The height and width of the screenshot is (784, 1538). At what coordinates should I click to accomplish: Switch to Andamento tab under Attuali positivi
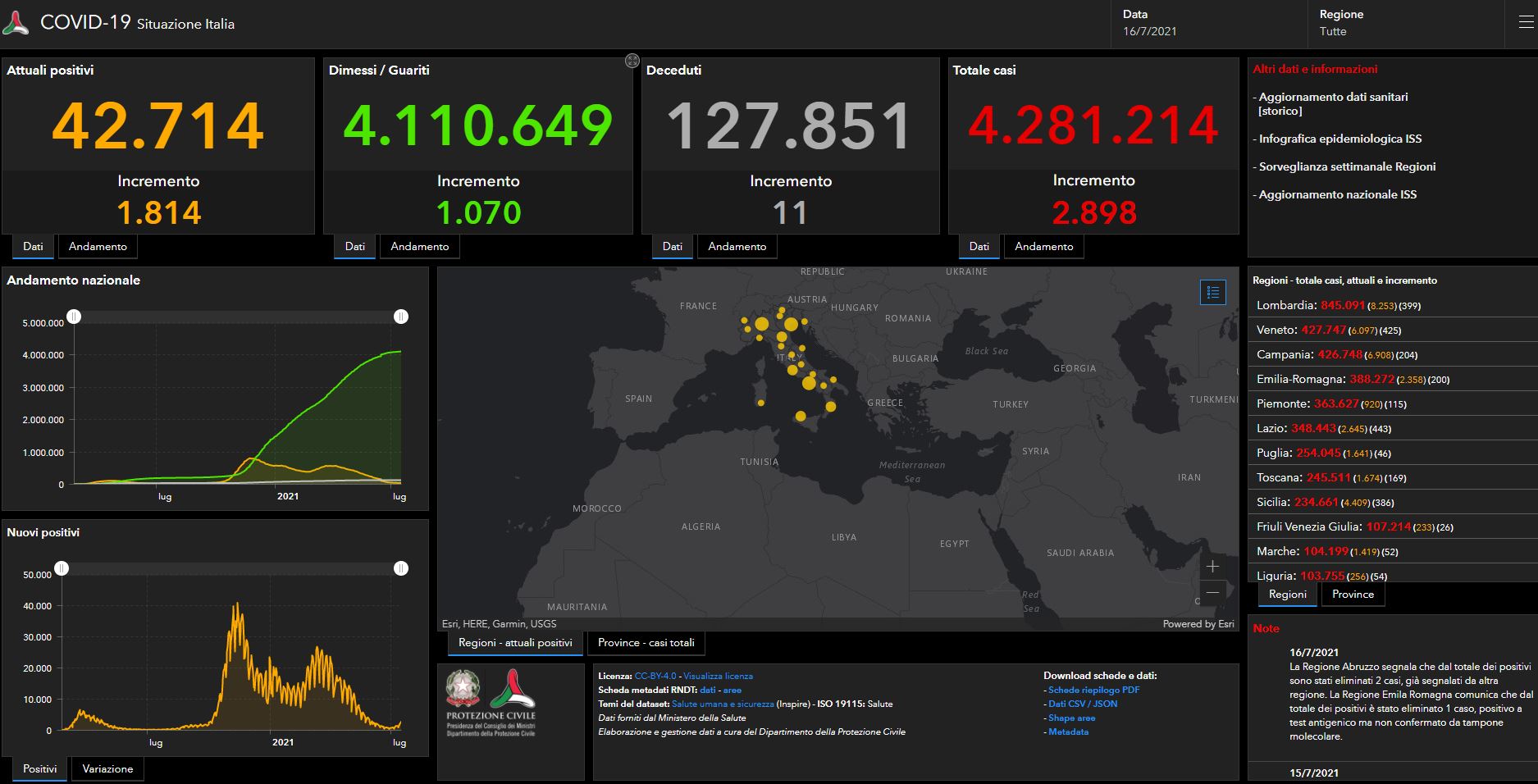point(98,247)
